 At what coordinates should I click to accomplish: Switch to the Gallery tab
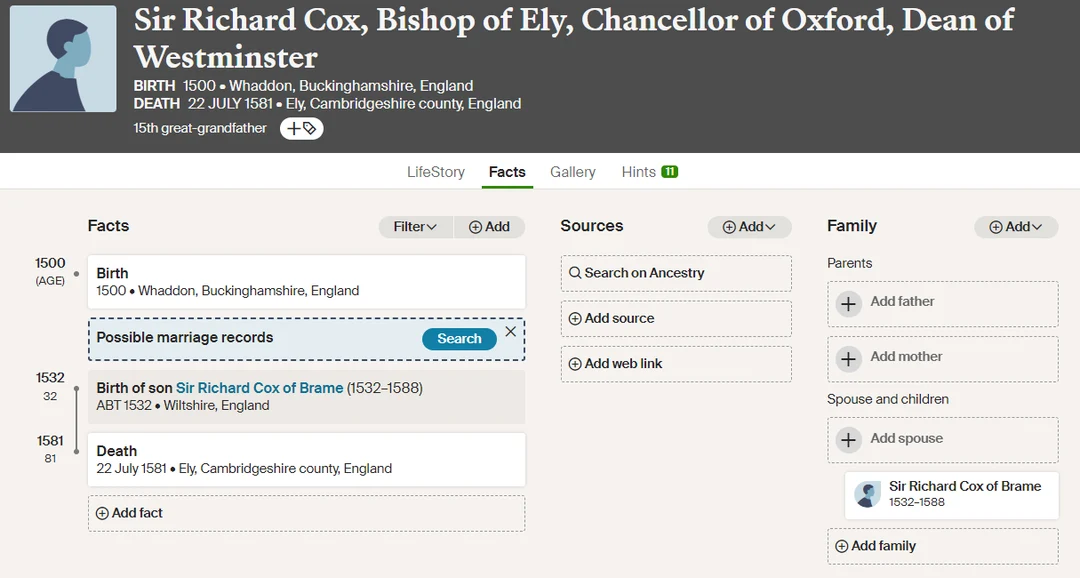pos(572,171)
